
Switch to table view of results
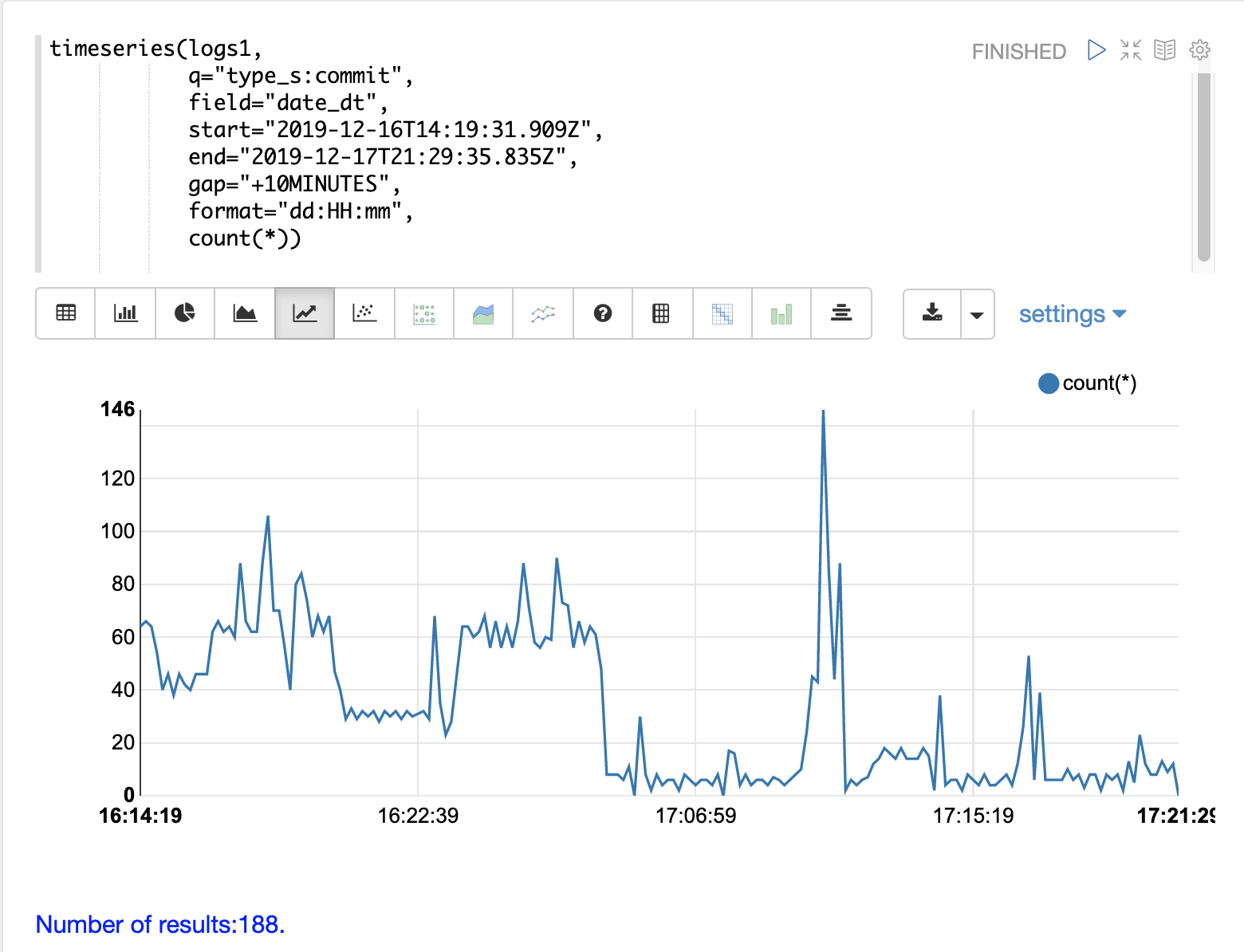(x=66, y=313)
